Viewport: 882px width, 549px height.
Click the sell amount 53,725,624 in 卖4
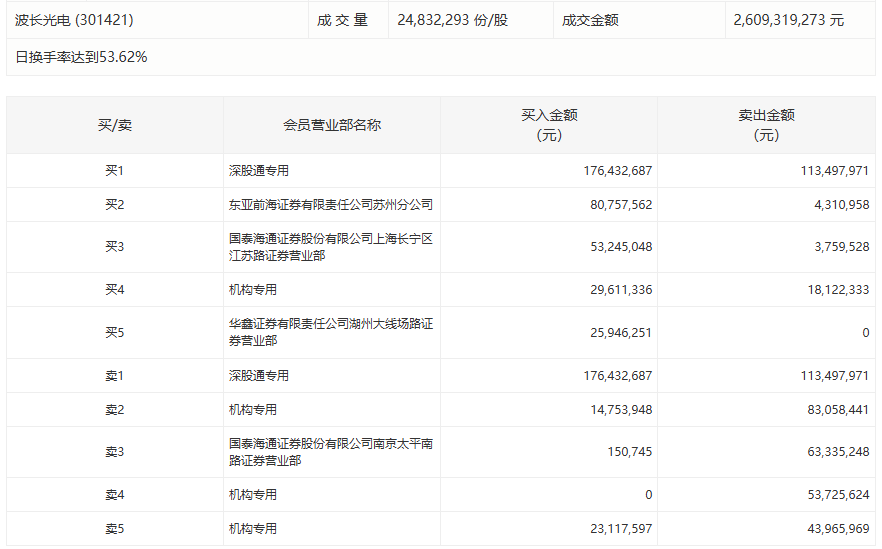(x=834, y=495)
